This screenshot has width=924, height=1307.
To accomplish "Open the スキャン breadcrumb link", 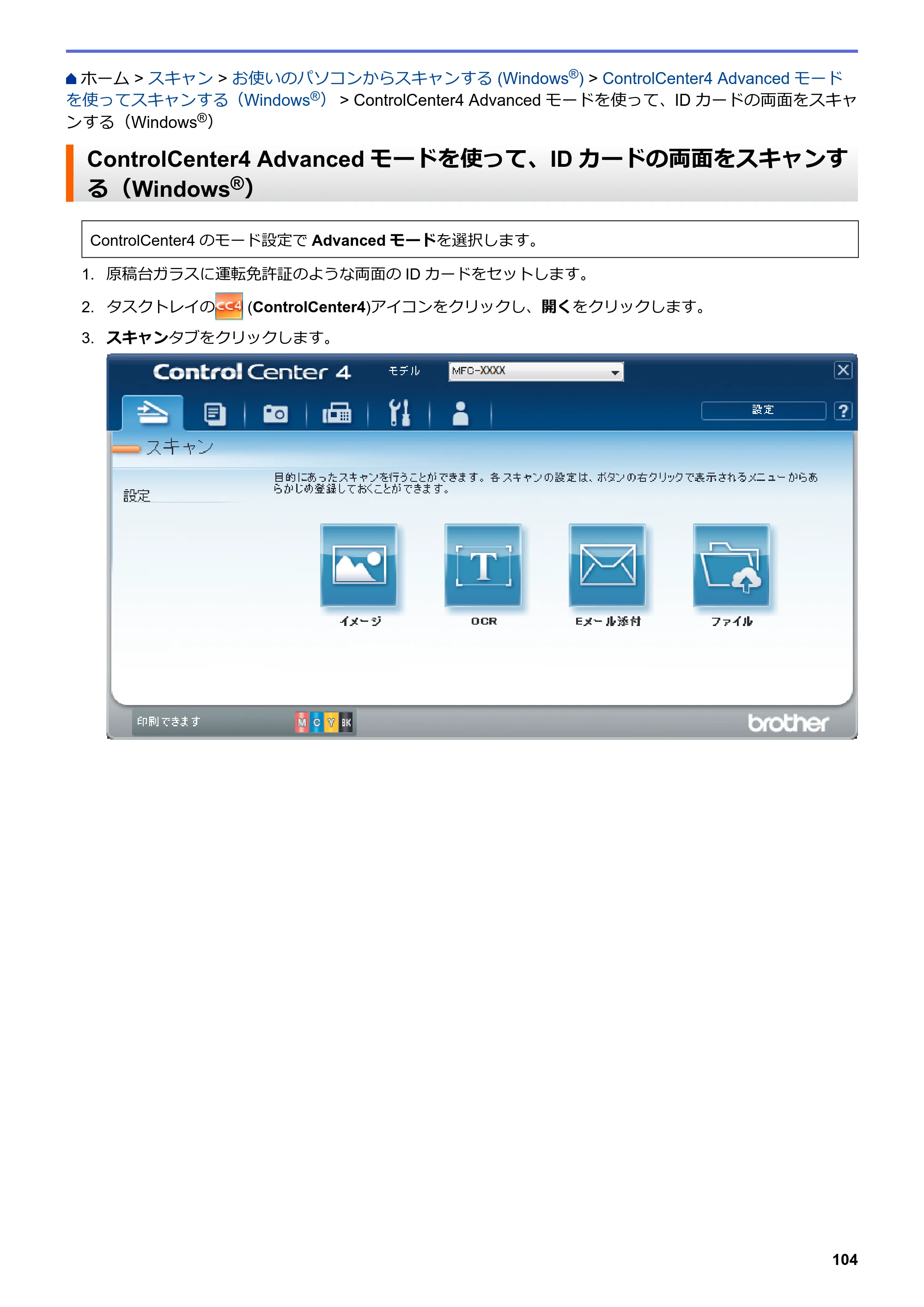I will [181, 79].
